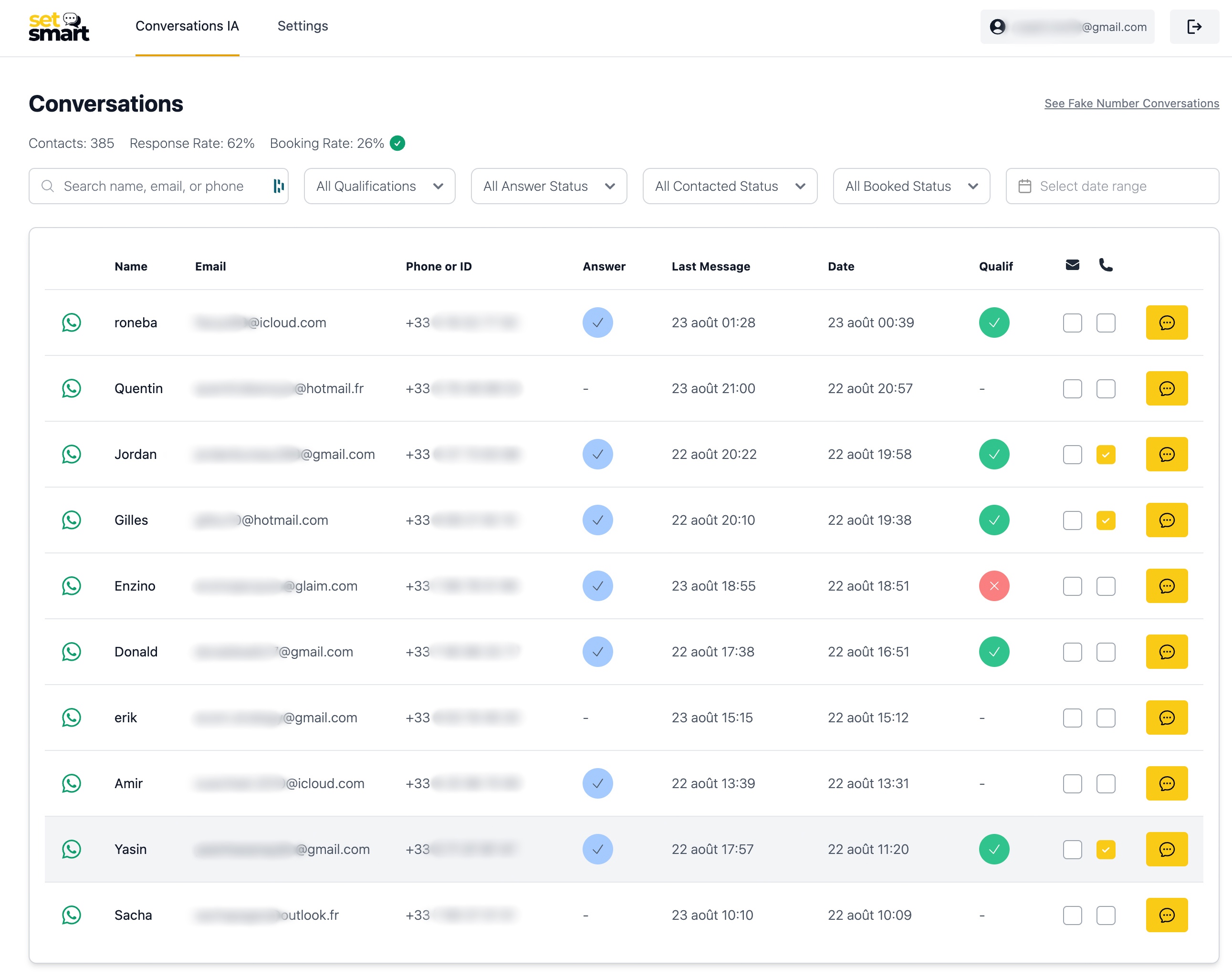This screenshot has height=978, width=1232.
Task: Open chat for erik's conversation
Action: 1166,718
